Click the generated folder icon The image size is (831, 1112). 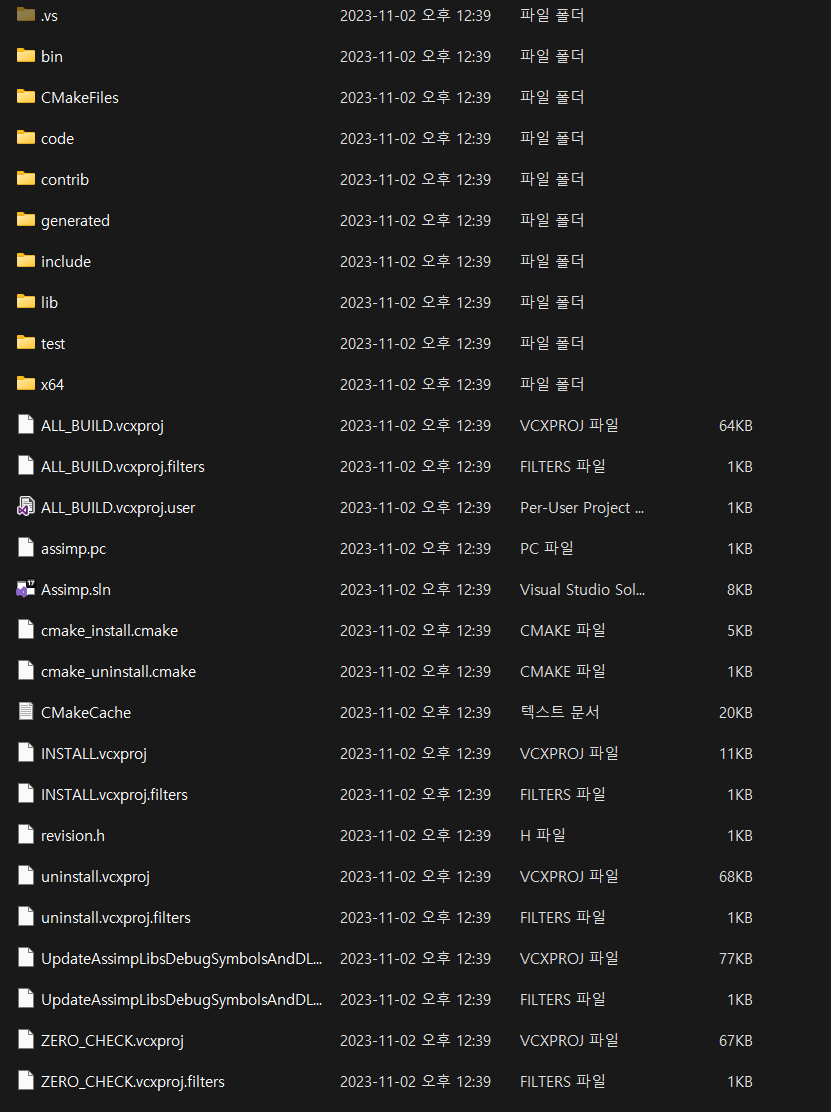coord(26,220)
